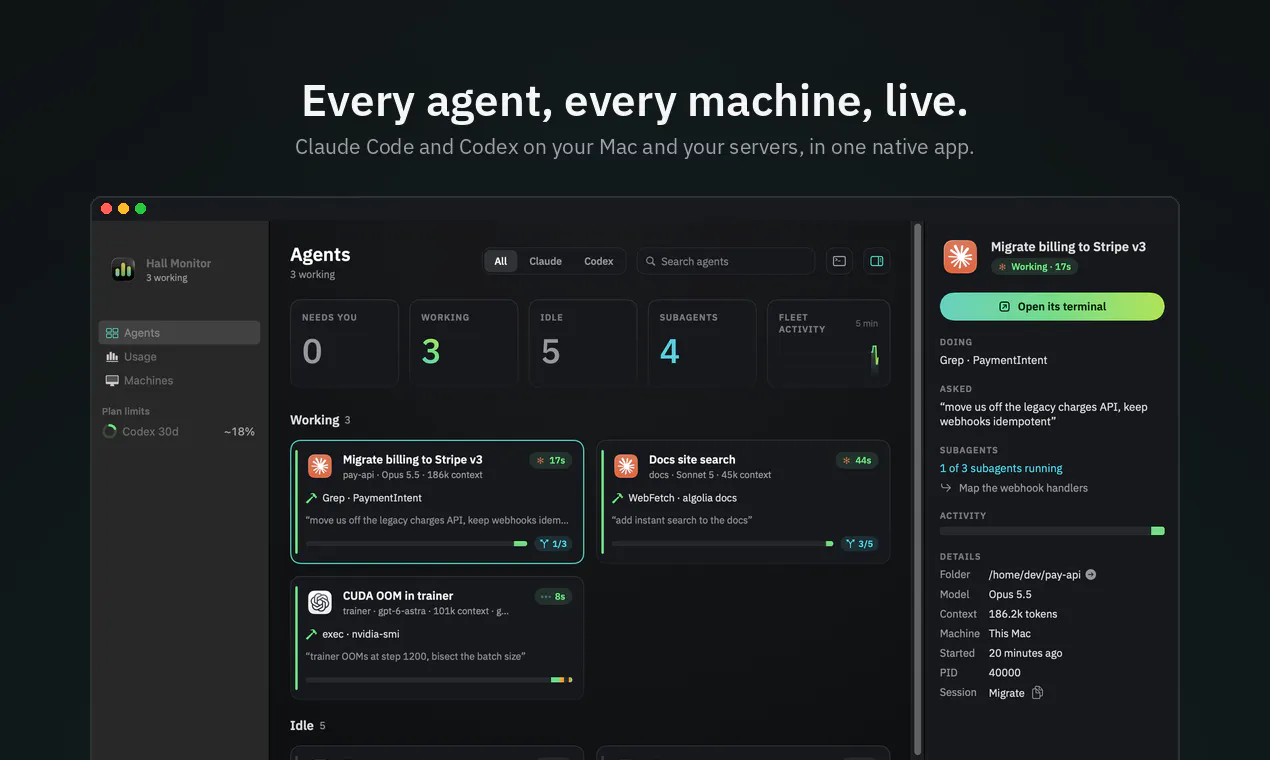Click the hammer icon beside Grep · PaymentIntent
Viewport: 1270px width, 760px height.
click(312, 498)
